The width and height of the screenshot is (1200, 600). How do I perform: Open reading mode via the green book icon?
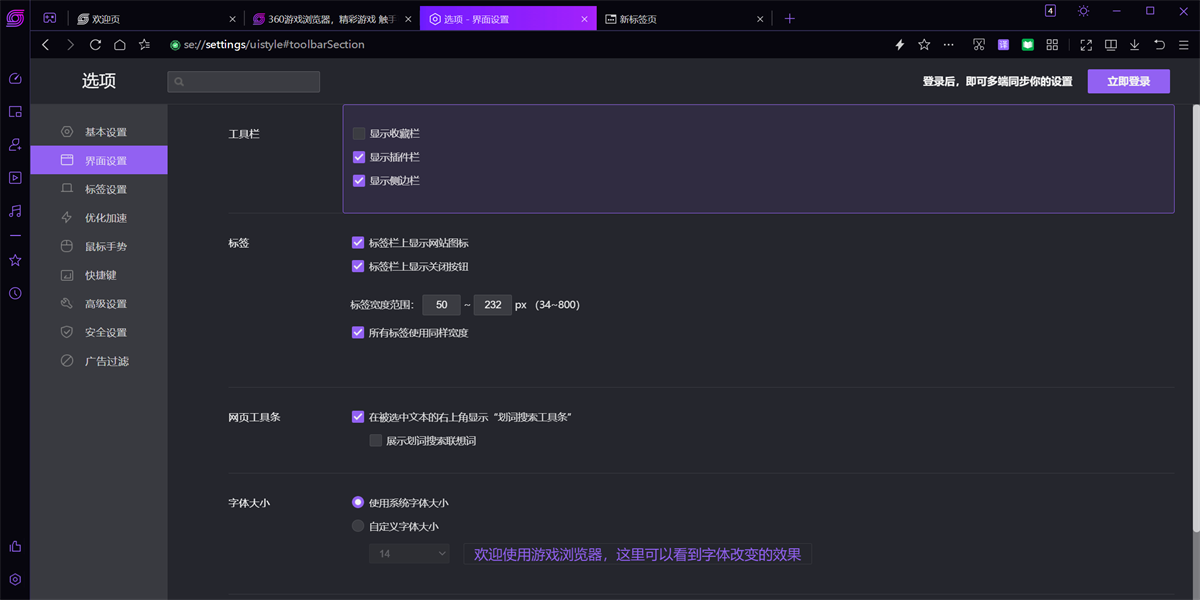click(1027, 44)
